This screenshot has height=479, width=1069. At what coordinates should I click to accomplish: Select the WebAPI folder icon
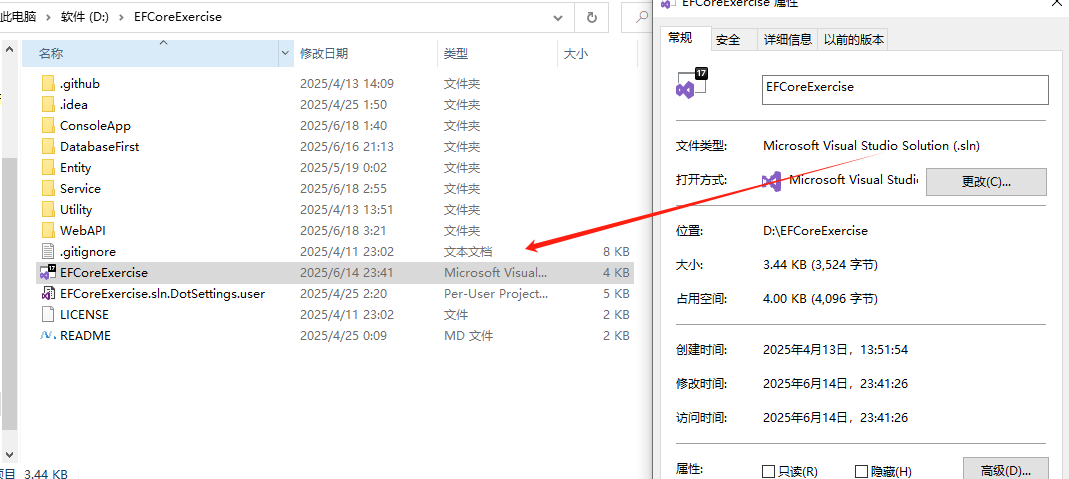[x=48, y=231]
